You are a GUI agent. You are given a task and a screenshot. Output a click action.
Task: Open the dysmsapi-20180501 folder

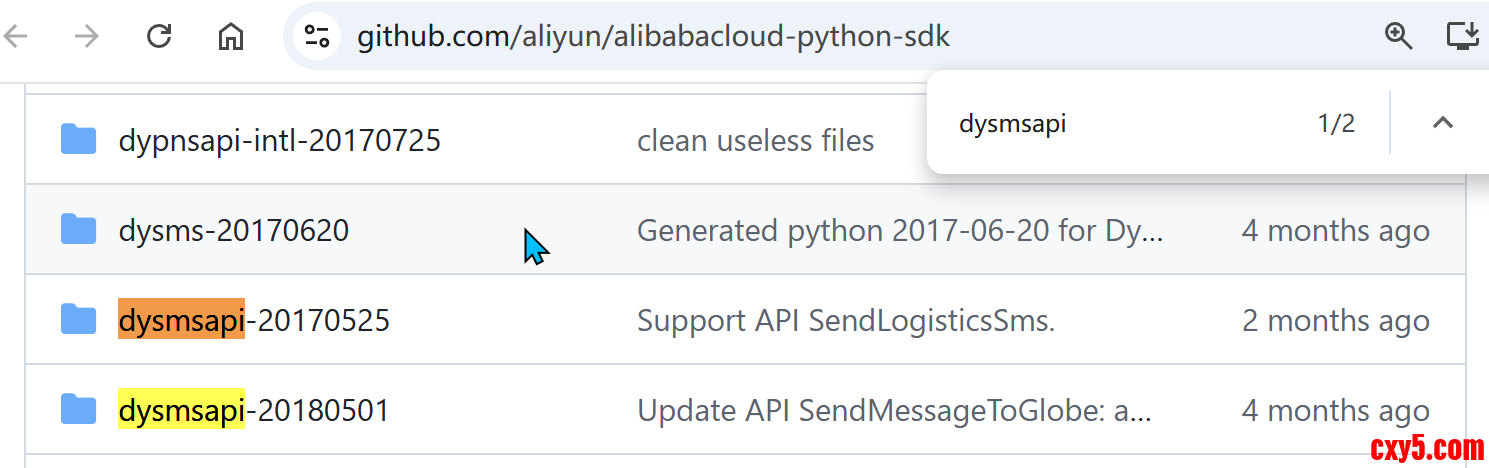pyautogui.click(x=254, y=411)
